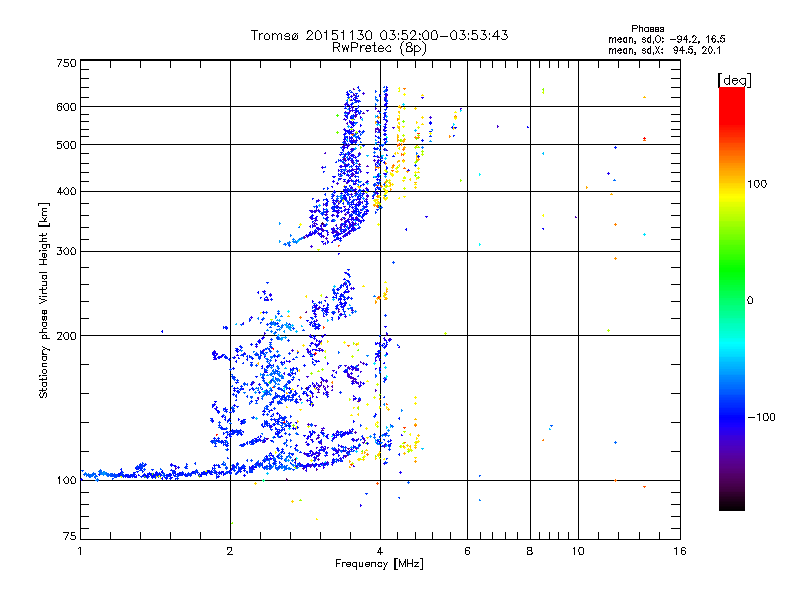800x600 pixels.
Task: Click the '500' y-axis tick label
Action: [66, 145]
